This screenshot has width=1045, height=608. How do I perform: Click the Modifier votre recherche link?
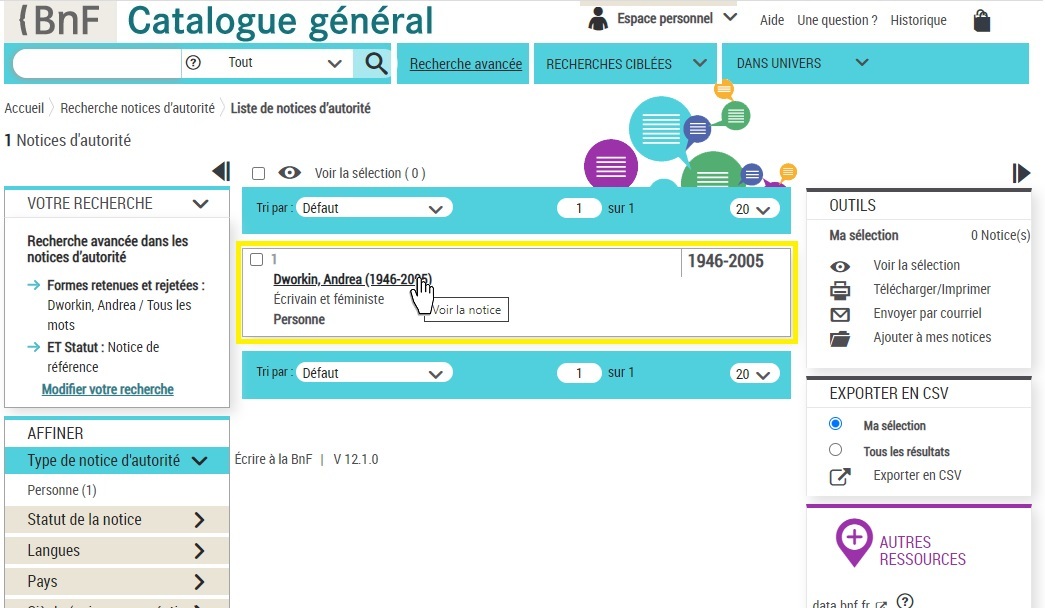point(108,389)
